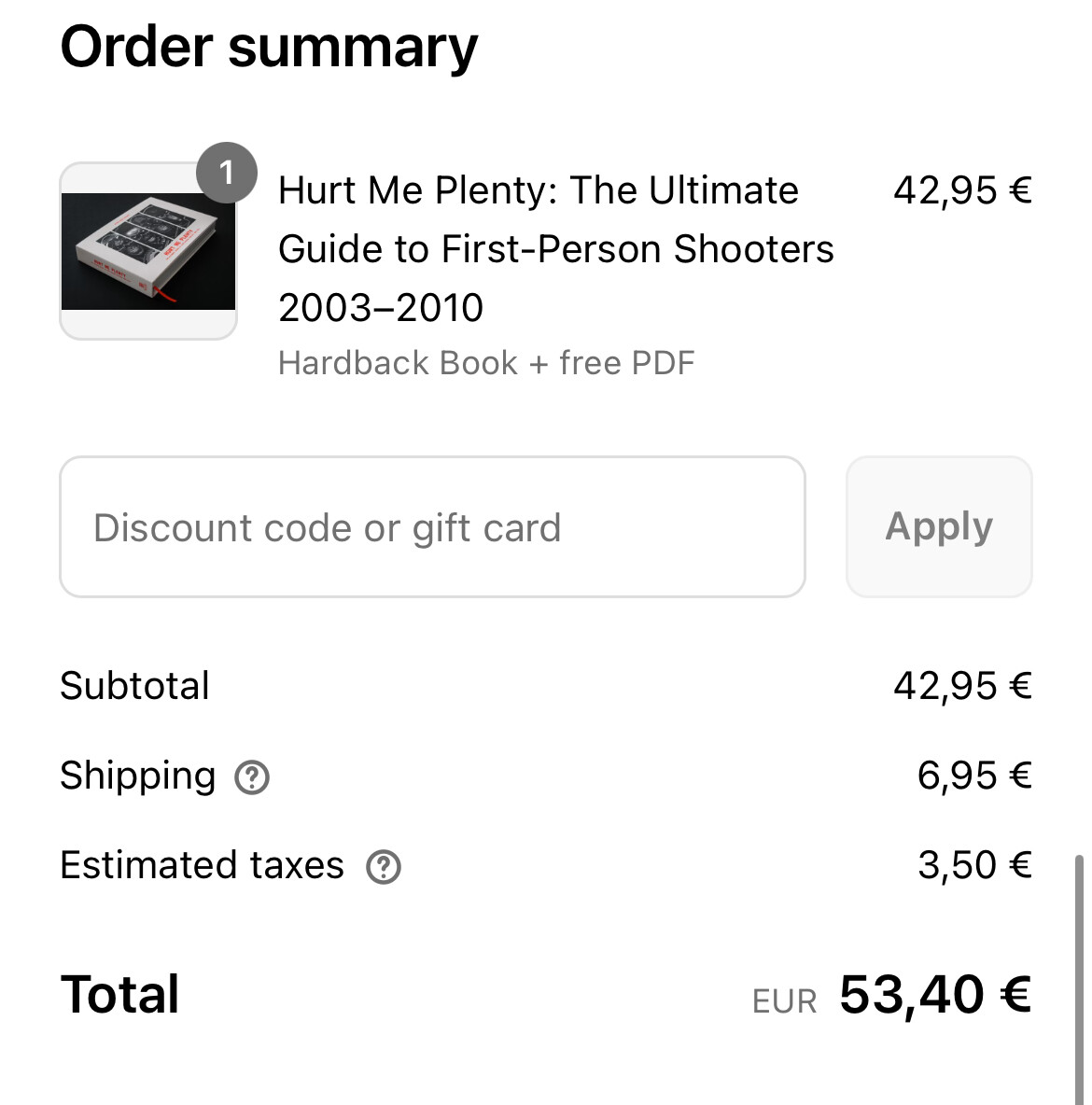Click the quantity badge on the book thumbnail
The image size is (1092, 1105).
coord(226,173)
